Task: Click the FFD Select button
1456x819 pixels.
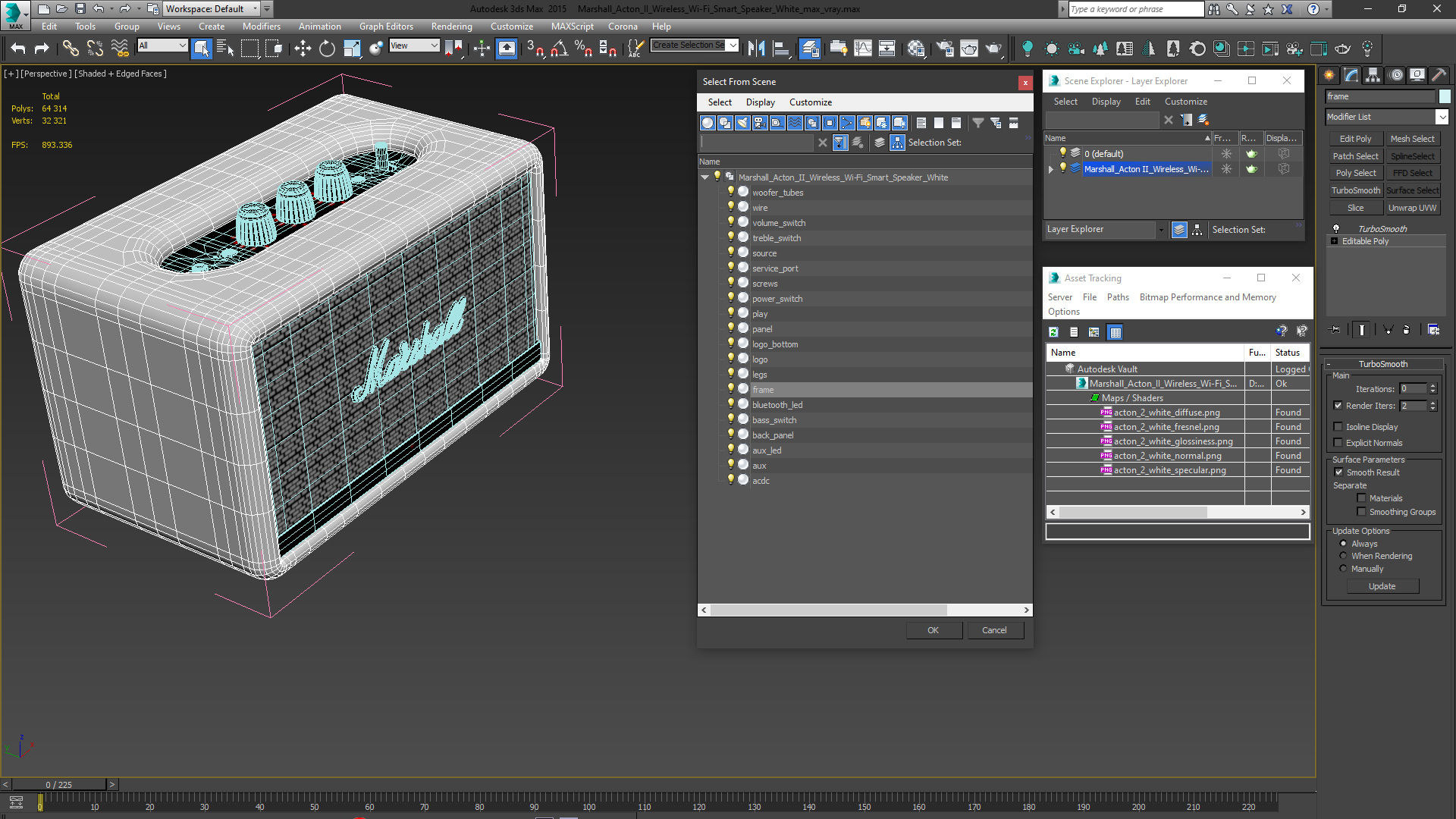Action: pyautogui.click(x=1412, y=173)
